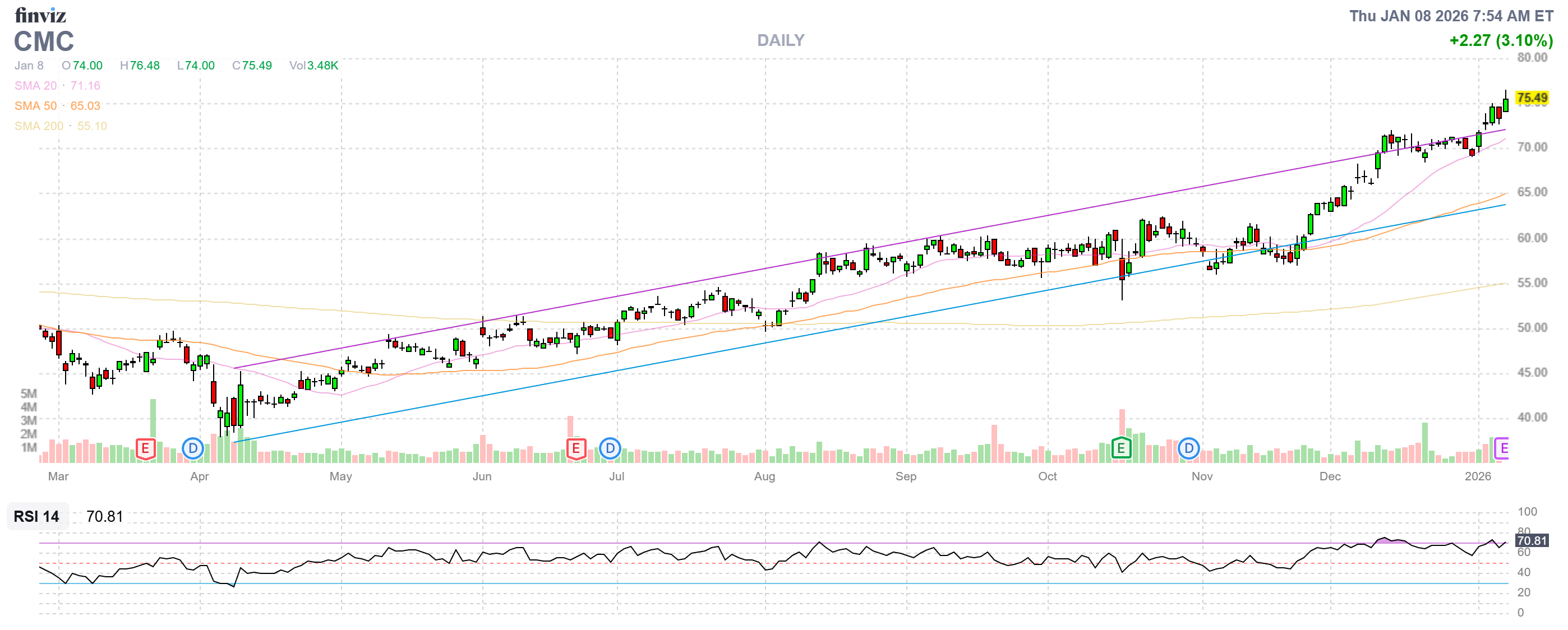Image resolution: width=1568 pixels, height=630 pixels.
Task: Click the 2026 label on time axis
Action: coord(1477,477)
